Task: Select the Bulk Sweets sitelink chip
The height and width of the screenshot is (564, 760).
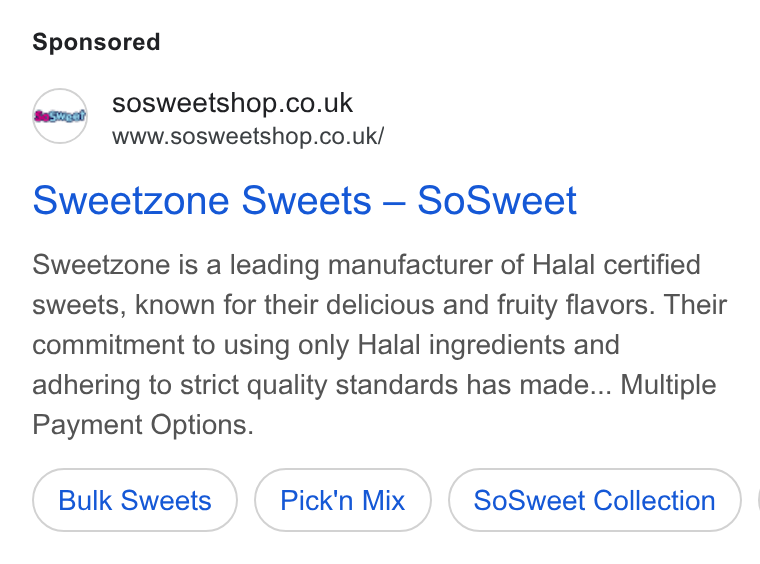Action: pyautogui.click(x=135, y=500)
